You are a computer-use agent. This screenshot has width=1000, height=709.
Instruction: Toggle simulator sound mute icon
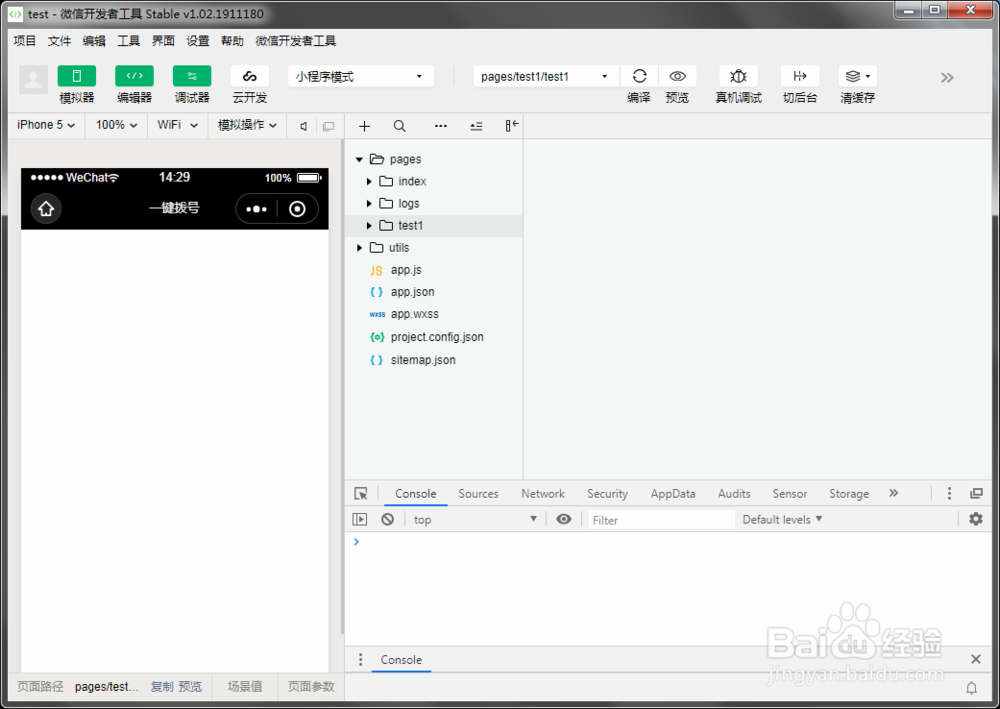[x=304, y=126]
